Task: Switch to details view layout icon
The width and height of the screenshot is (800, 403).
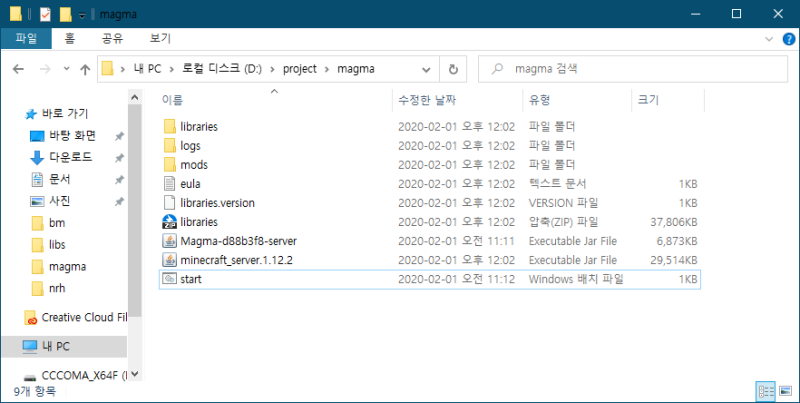Action: click(765, 391)
